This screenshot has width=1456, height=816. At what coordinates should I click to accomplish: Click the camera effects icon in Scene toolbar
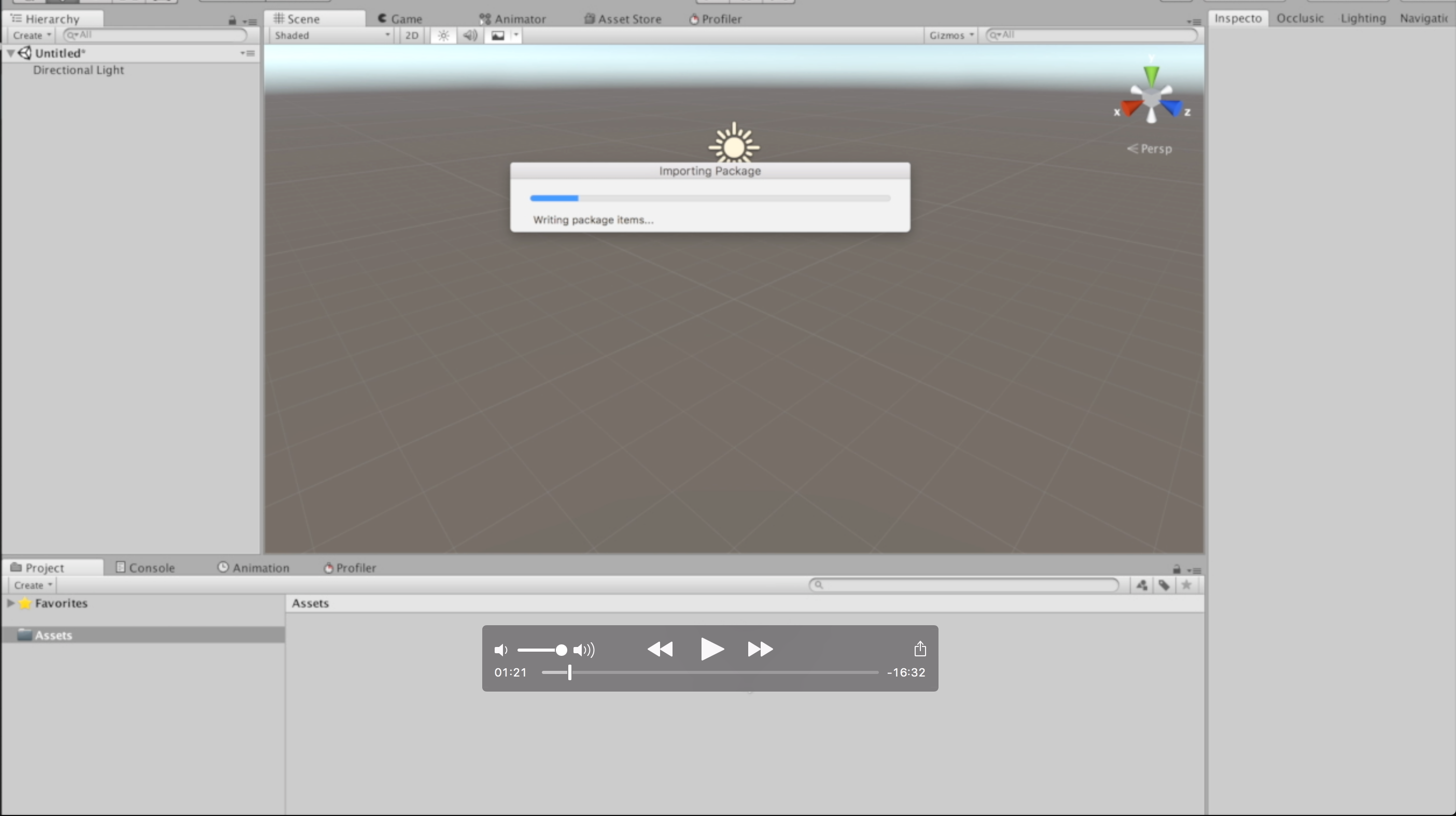[497, 36]
